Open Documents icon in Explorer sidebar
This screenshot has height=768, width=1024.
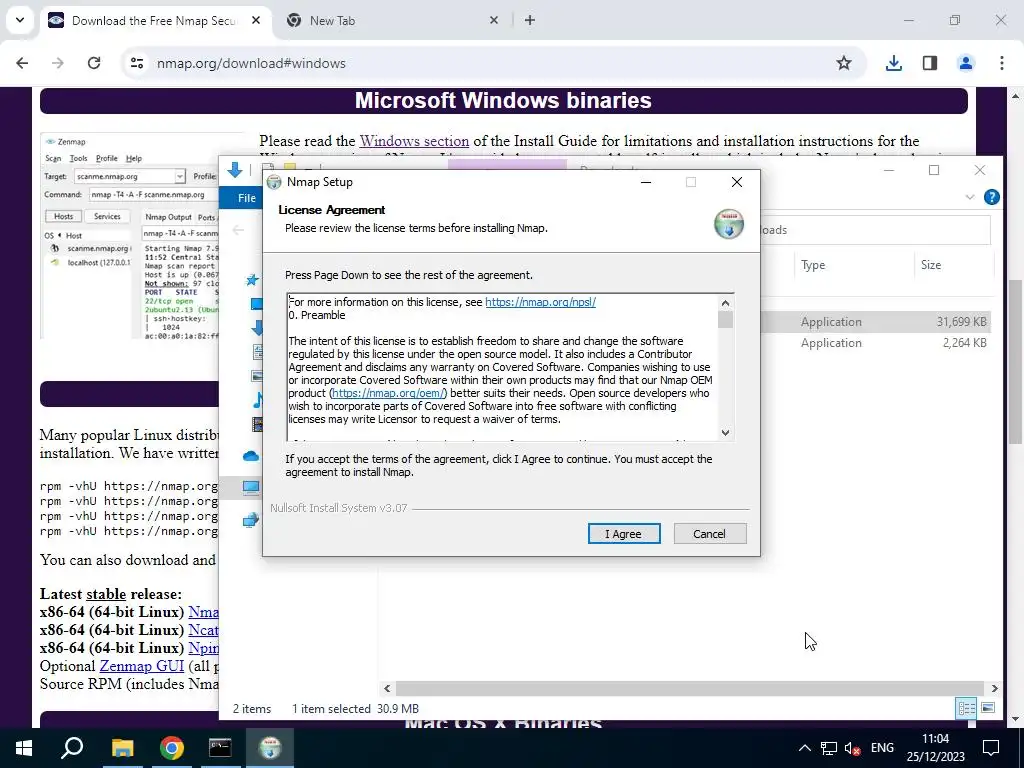[258, 352]
